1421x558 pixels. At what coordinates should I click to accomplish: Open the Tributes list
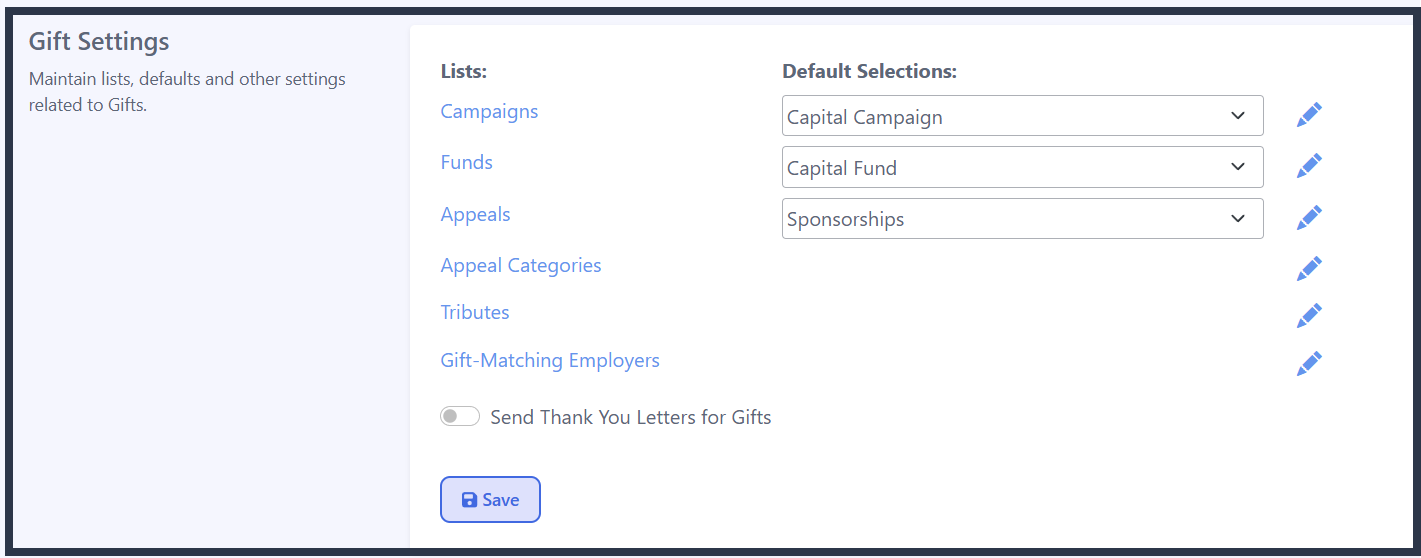[x=475, y=312]
